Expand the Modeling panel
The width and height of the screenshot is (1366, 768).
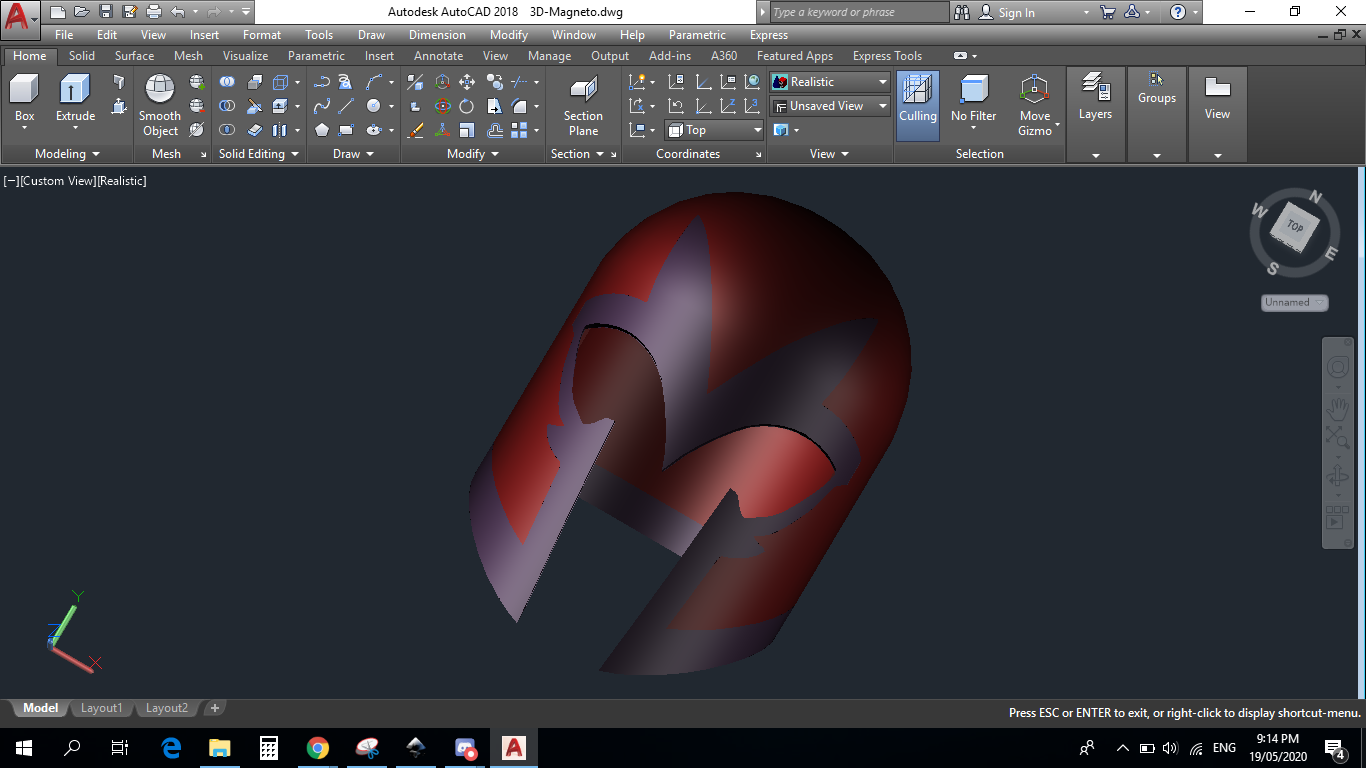click(x=67, y=154)
